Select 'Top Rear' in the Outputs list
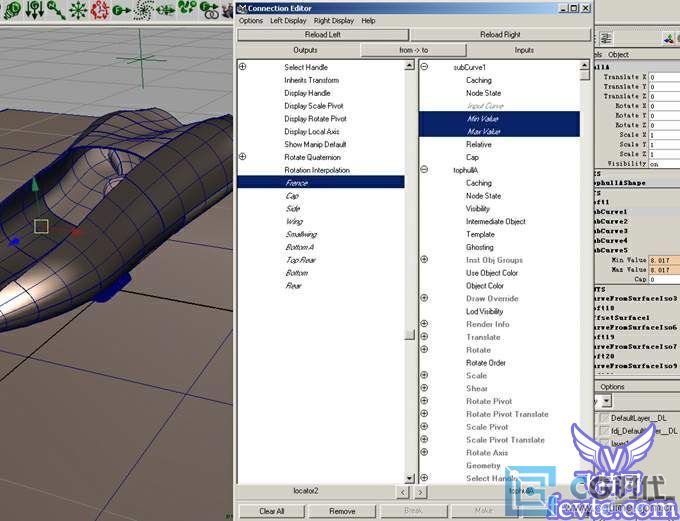This screenshot has width=680, height=521. click(x=301, y=260)
